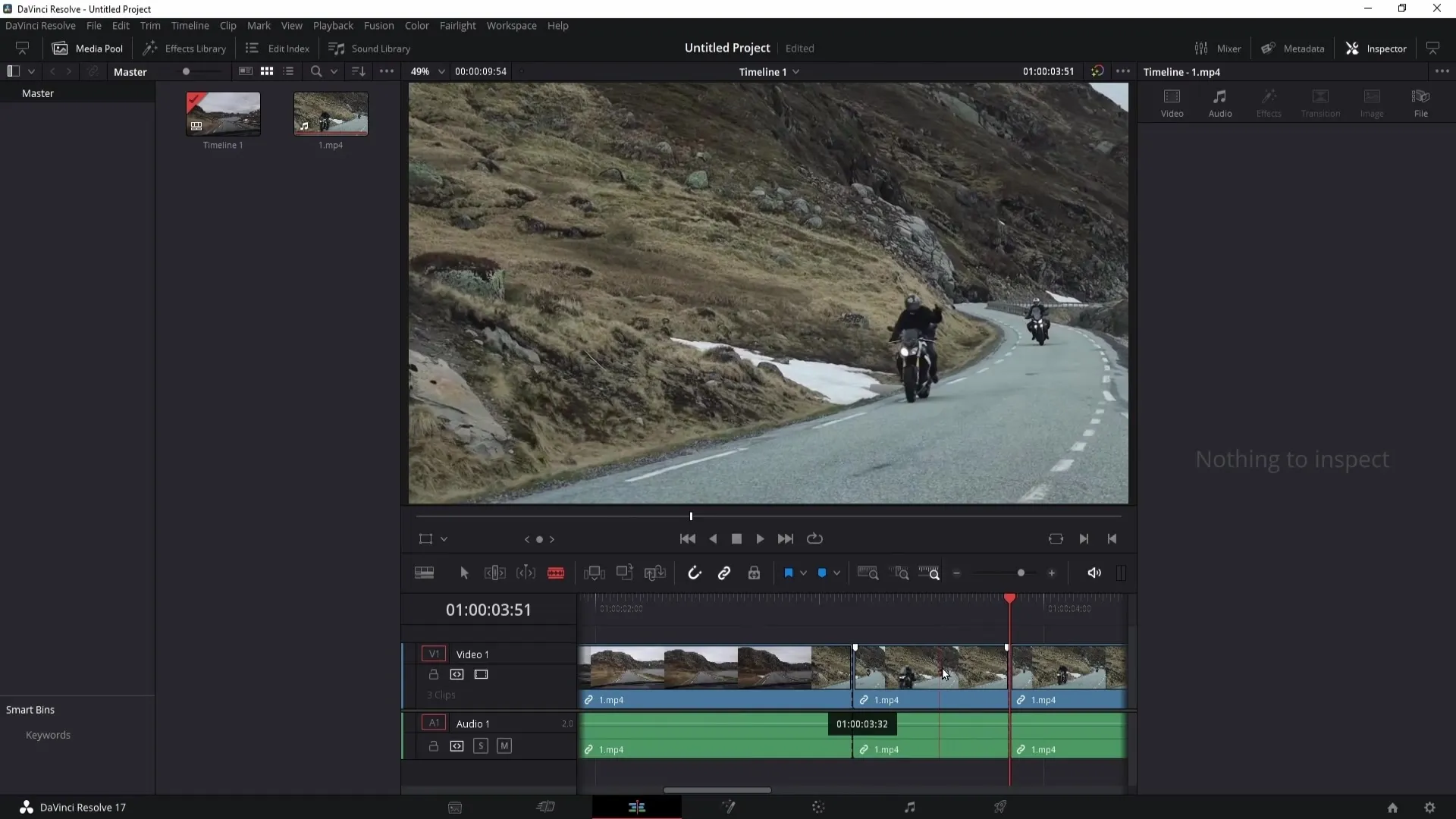
Task: Play the timeline in reverse
Action: [713, 539]
